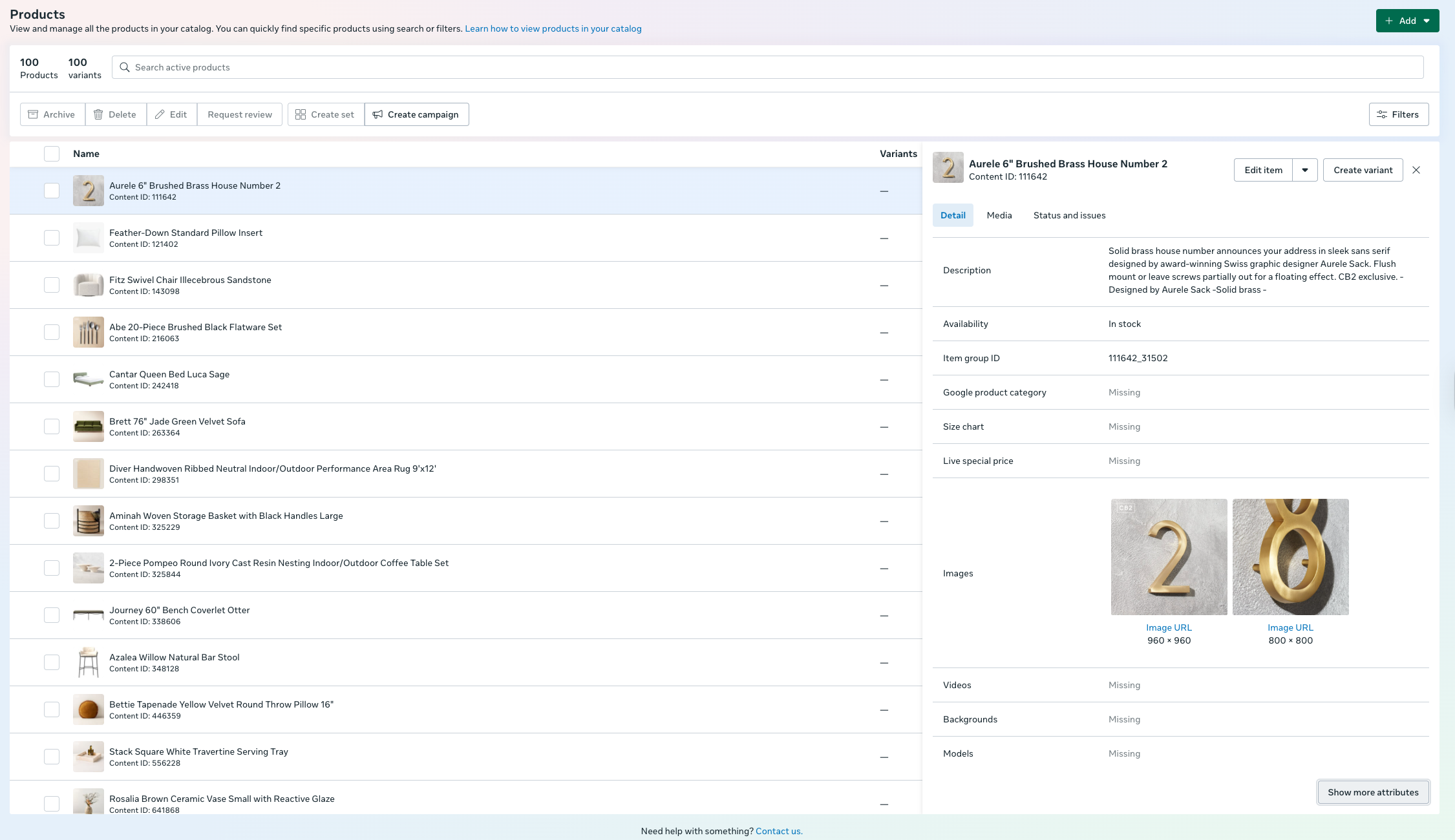Open the catalog products help link
1455x840 pixels.
553,28
